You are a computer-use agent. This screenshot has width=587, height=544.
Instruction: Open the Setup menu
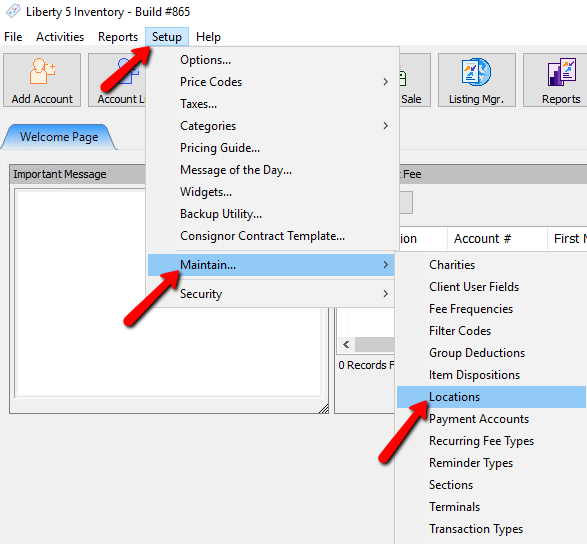[167, 37]
